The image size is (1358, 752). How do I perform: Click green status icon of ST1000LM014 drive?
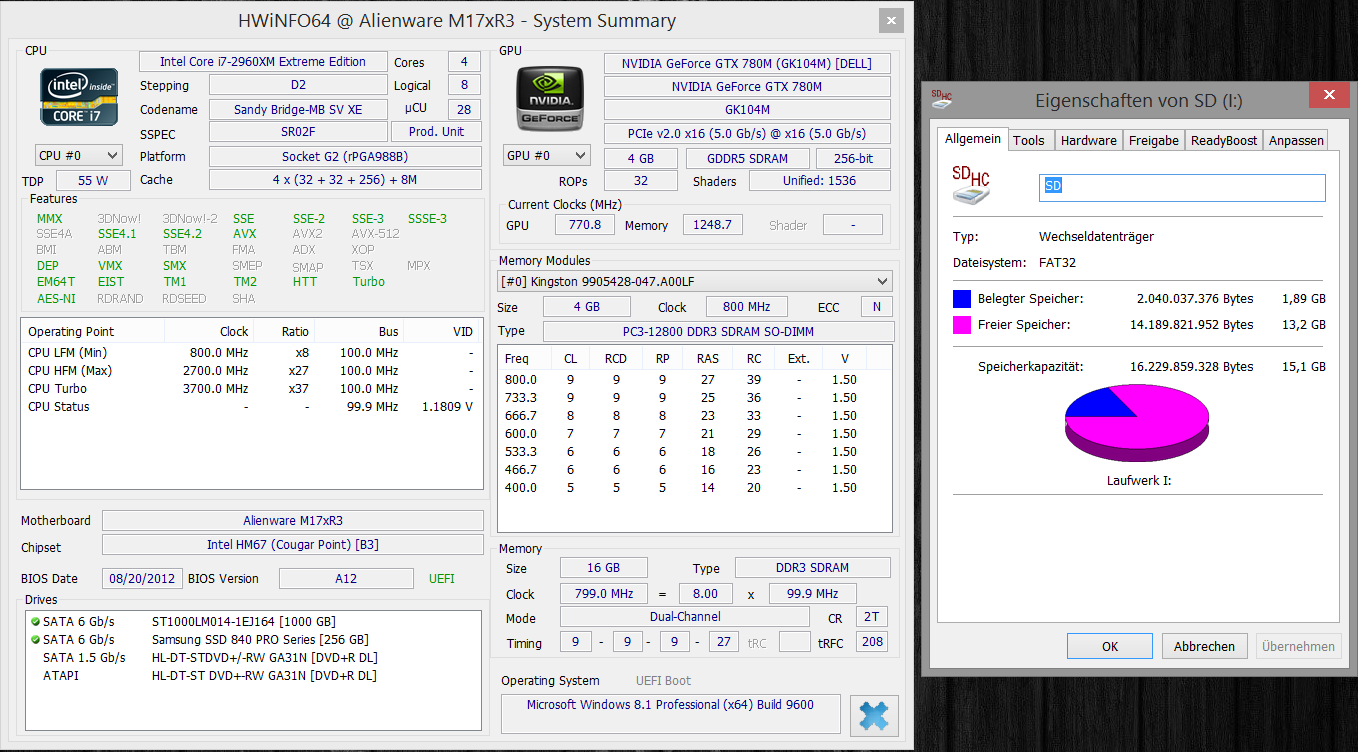tap(35, 621)
